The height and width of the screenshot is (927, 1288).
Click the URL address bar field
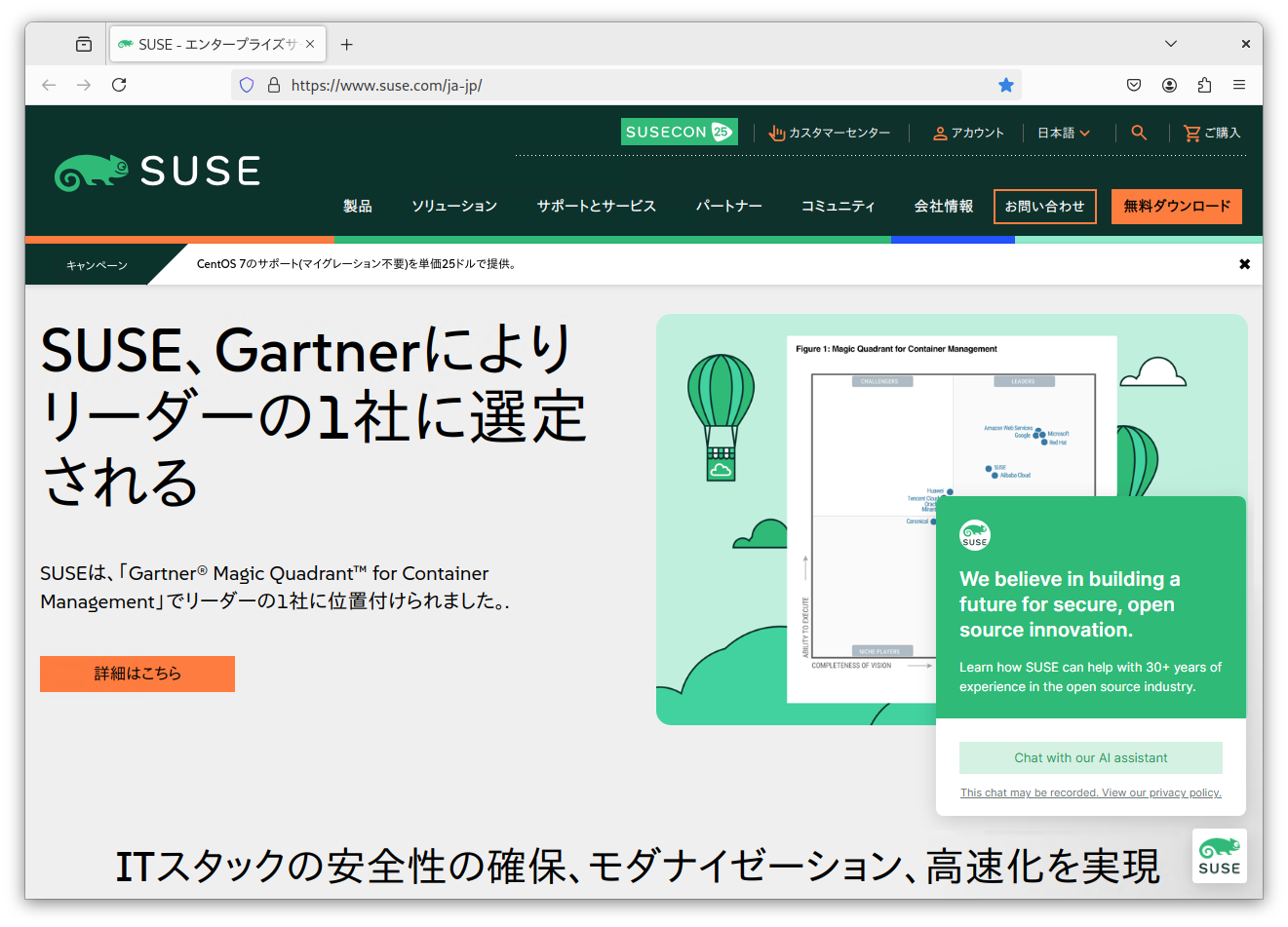[624, 85]
